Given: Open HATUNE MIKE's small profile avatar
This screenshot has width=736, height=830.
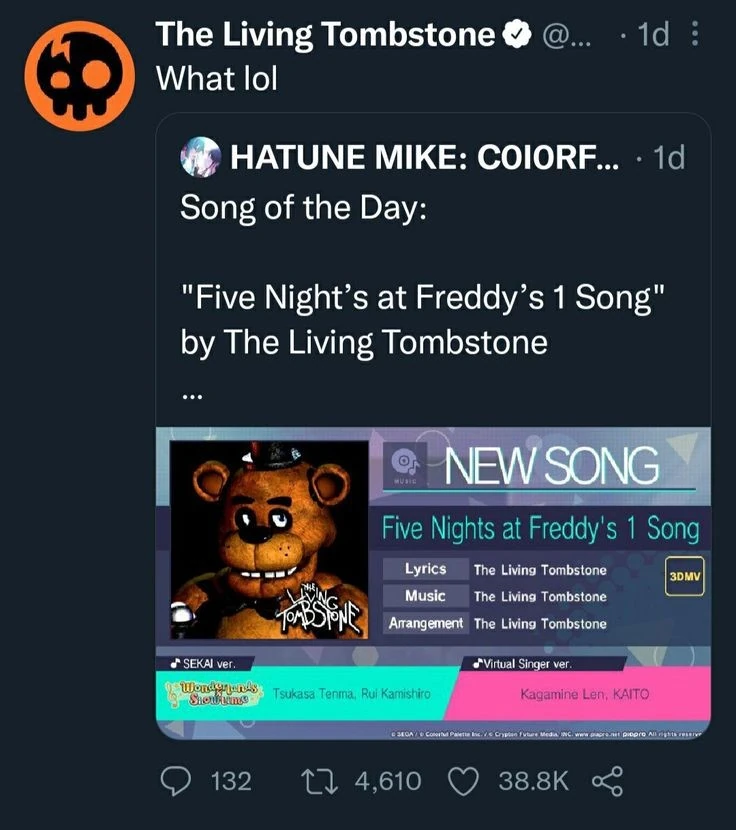Looking at the screenshot, I should coord(199,157).
